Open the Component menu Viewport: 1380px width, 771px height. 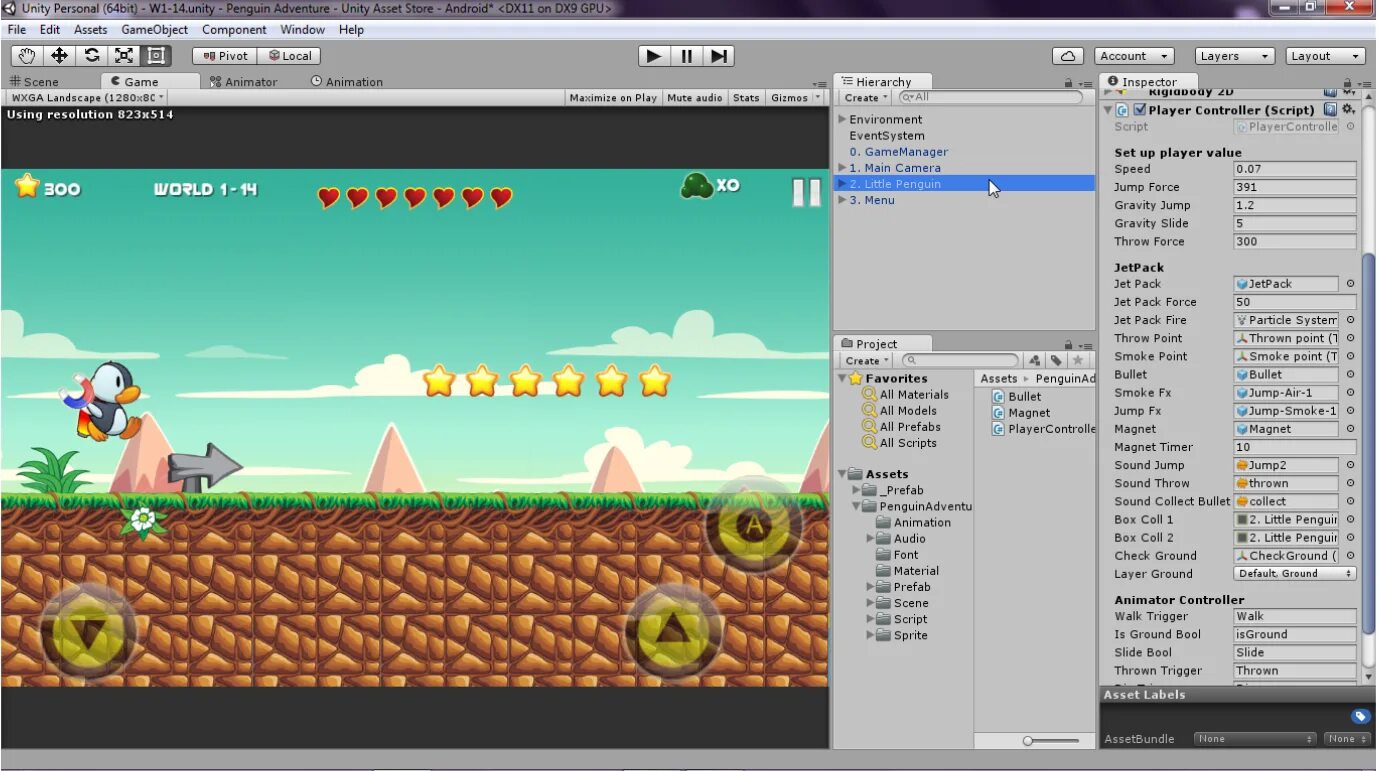(x=234, y=30)
